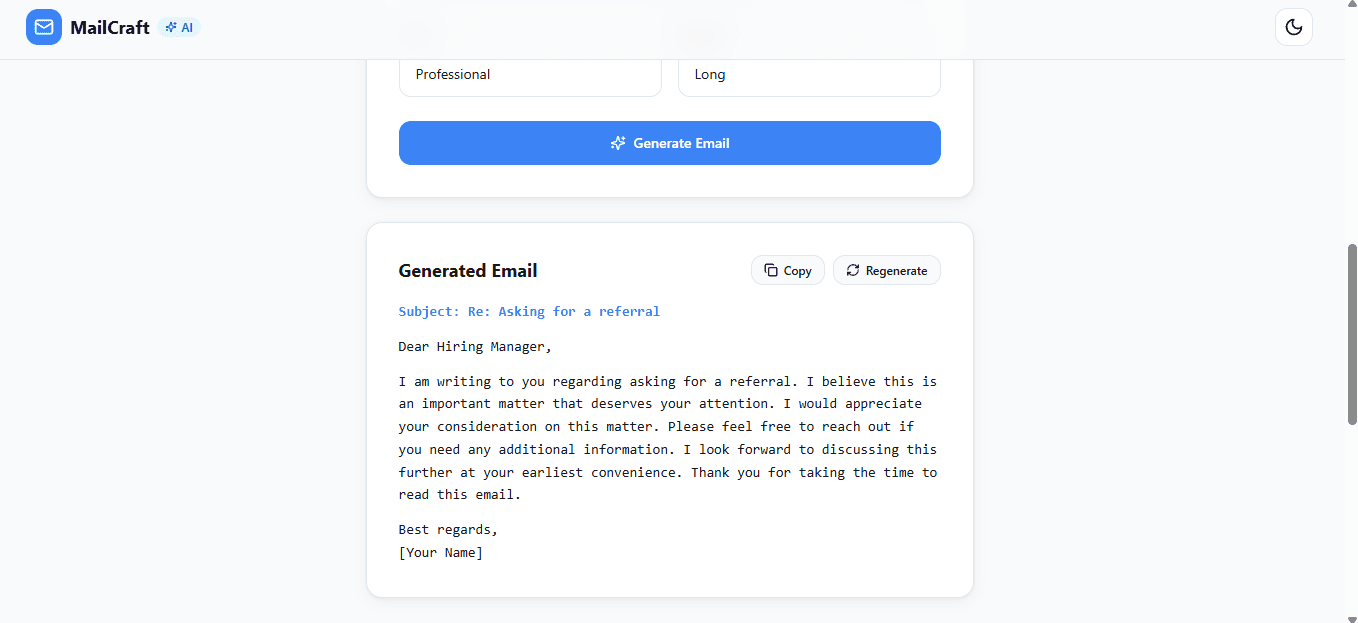Click the AI badge next to MailCraft
Viewport: 1358px width, 623px height.
click(180, 27)
